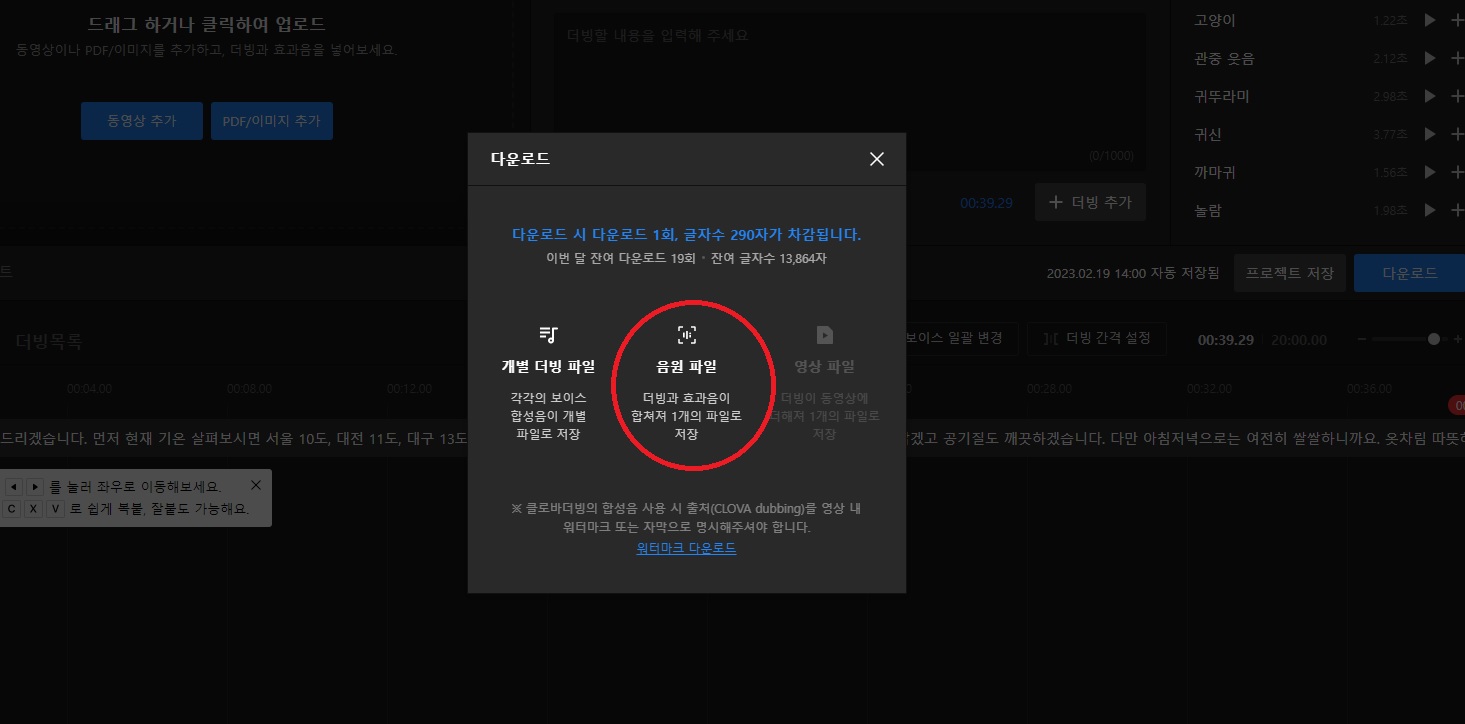Image resolution: width=1465 pixels, height=724 pixels.
Task: Save project via 프로젝트 저장 button
Action: click(1289, 272)
